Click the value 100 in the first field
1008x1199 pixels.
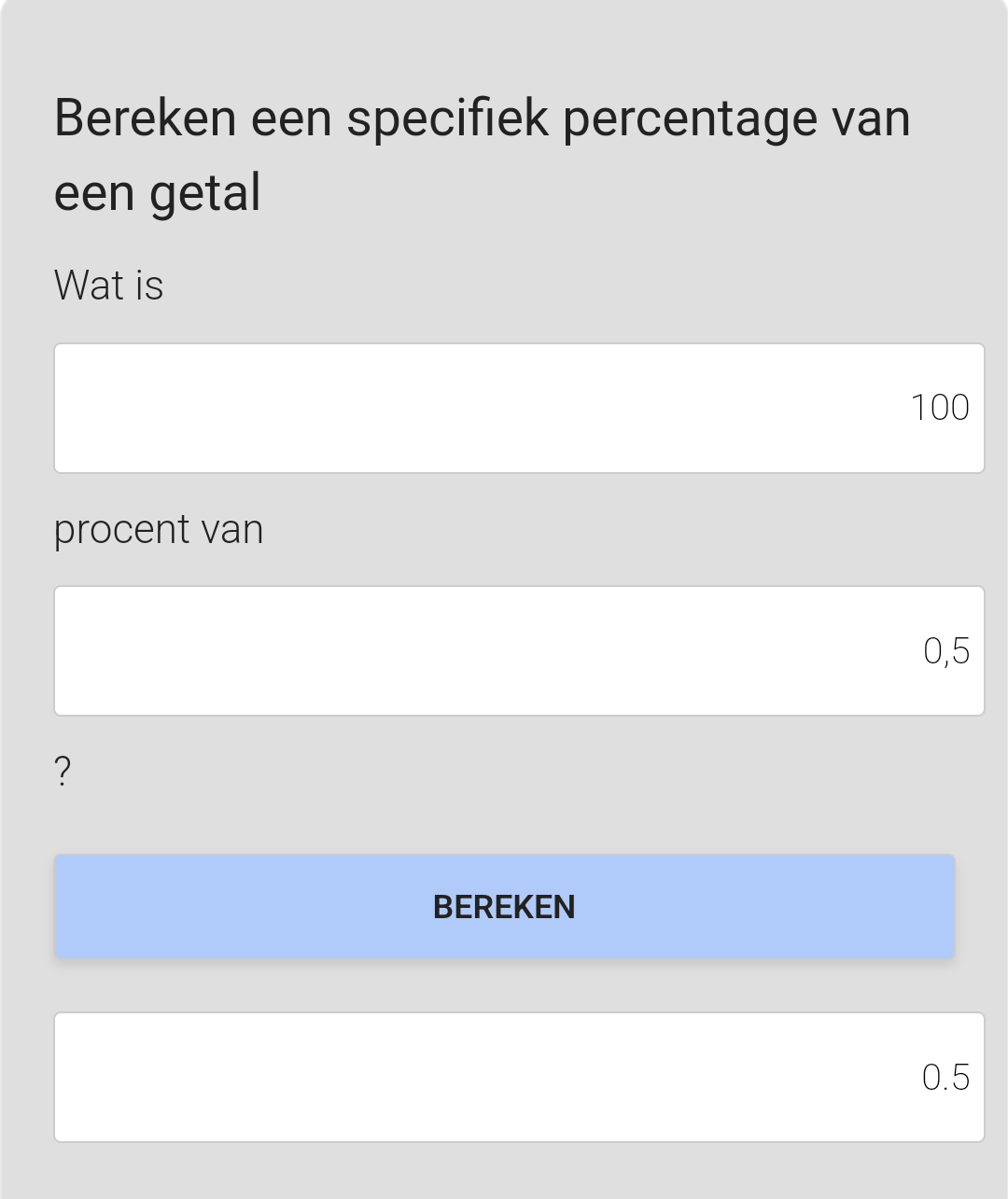(940, 409)
